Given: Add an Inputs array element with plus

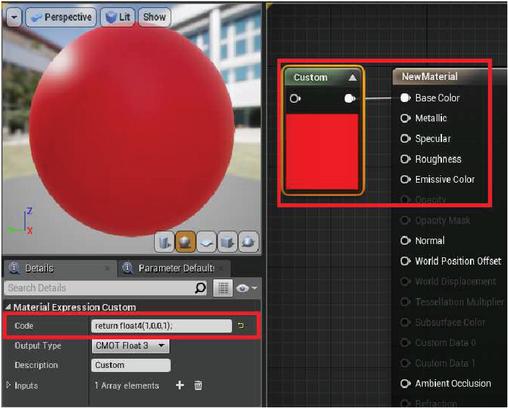Looking at the screenshot, I should (x=180, y=385).
